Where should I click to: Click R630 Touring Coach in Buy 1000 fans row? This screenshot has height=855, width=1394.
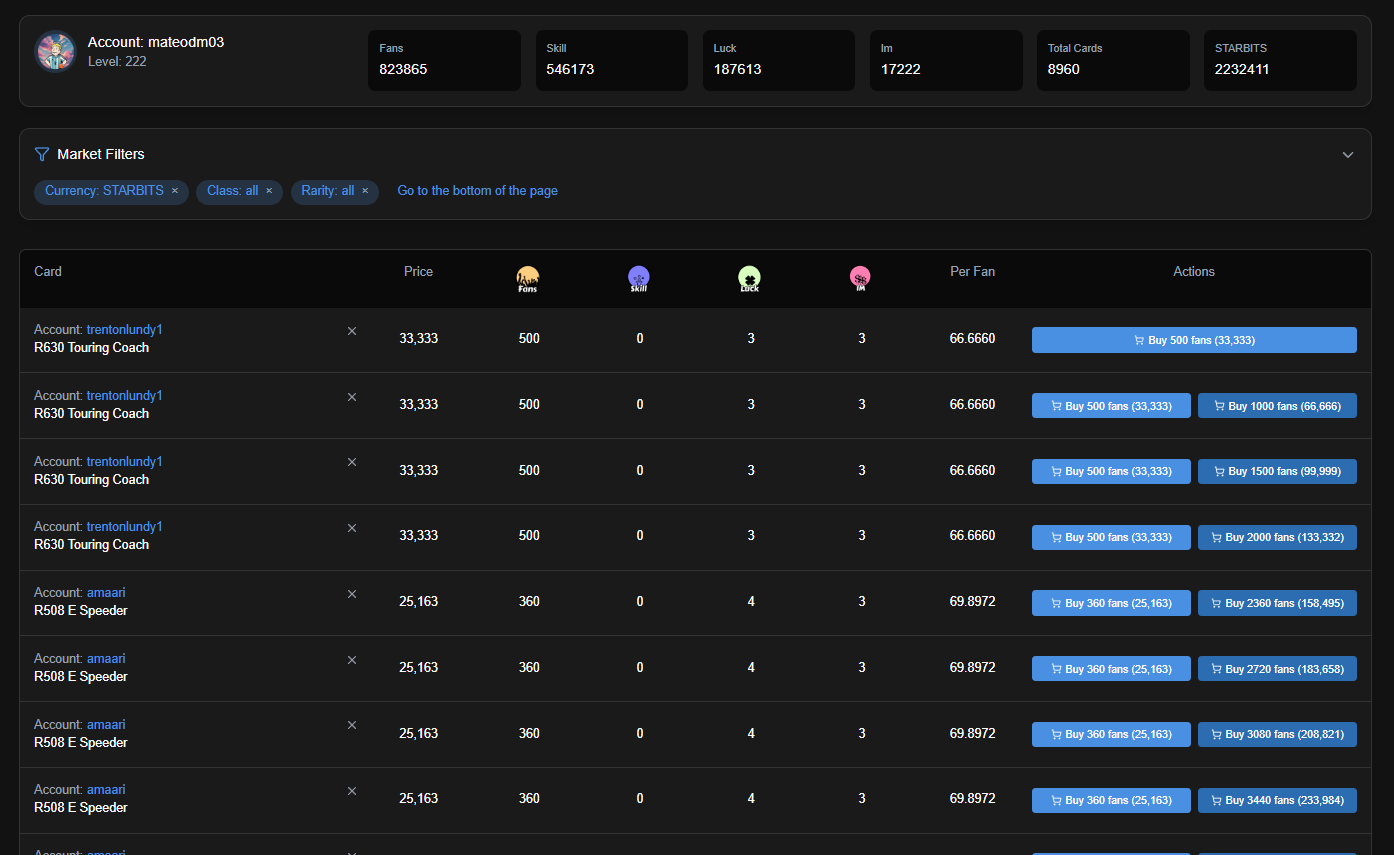tap(91, 414)
